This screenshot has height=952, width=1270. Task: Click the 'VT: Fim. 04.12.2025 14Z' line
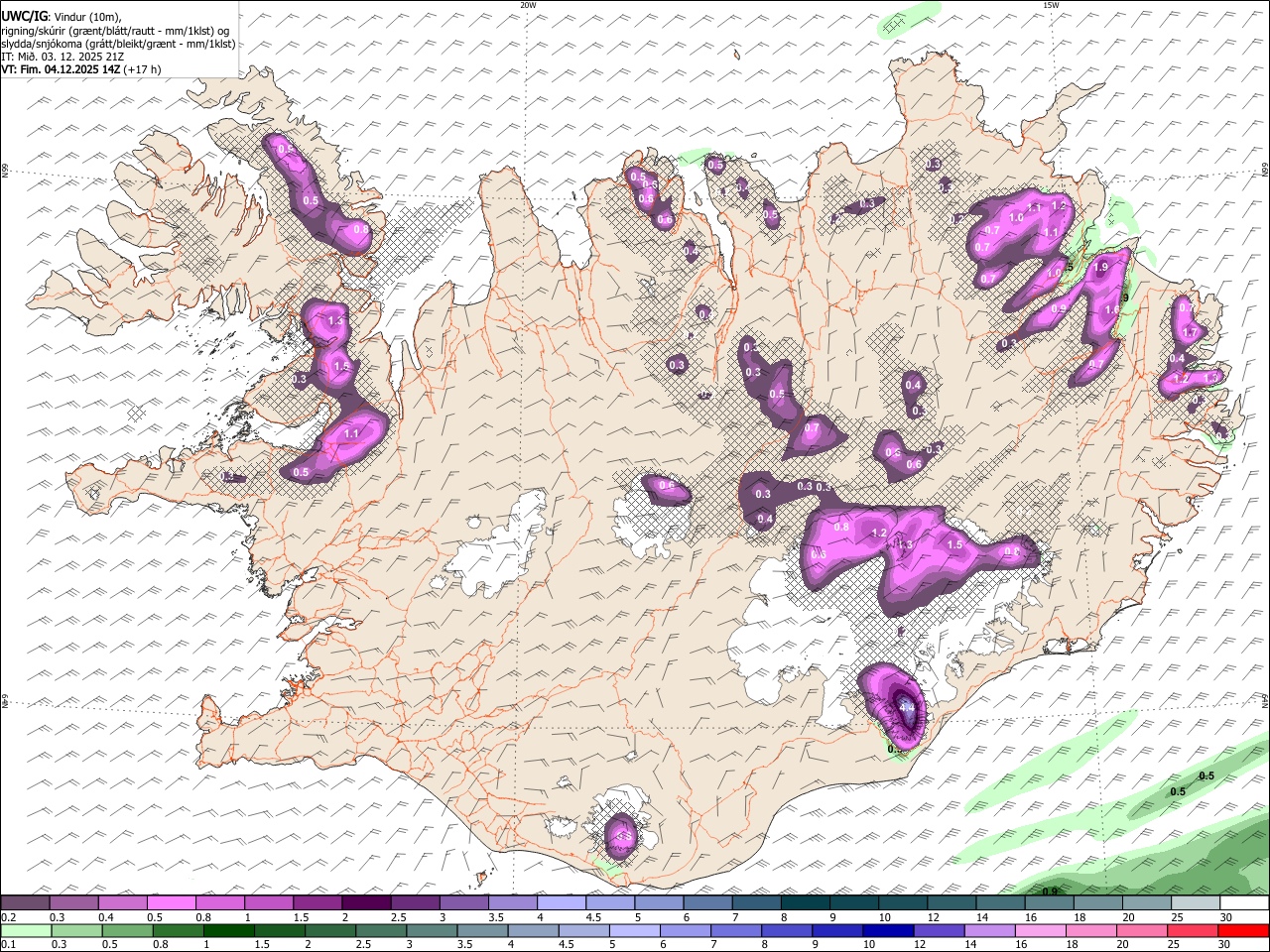point(81,69)
